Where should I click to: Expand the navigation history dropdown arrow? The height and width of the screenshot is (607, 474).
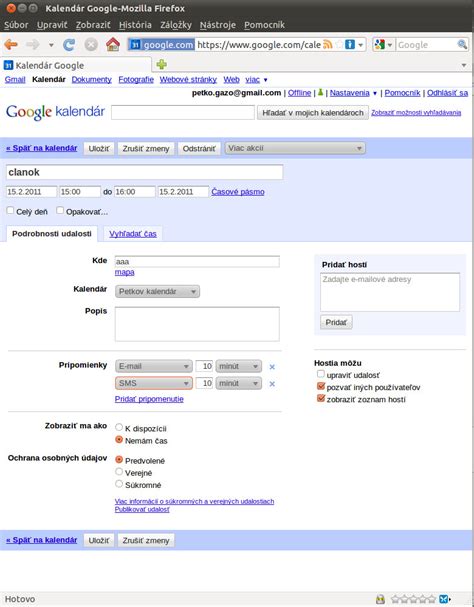(x=51, y=45)
